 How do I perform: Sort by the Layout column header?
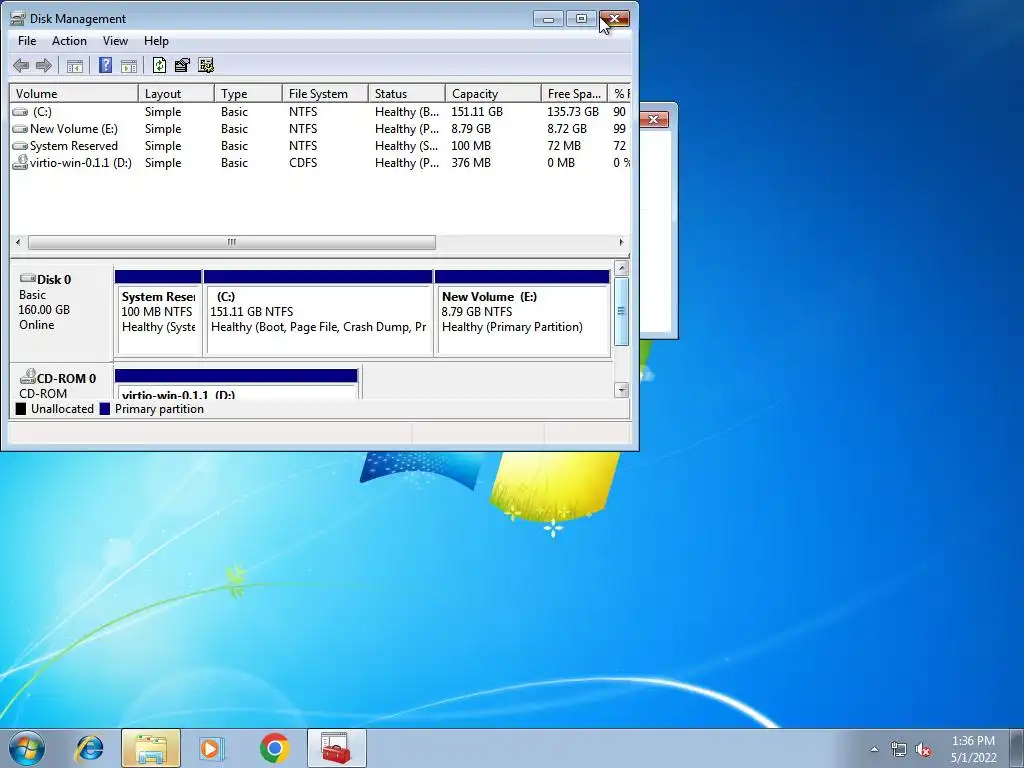click(176, 93)
